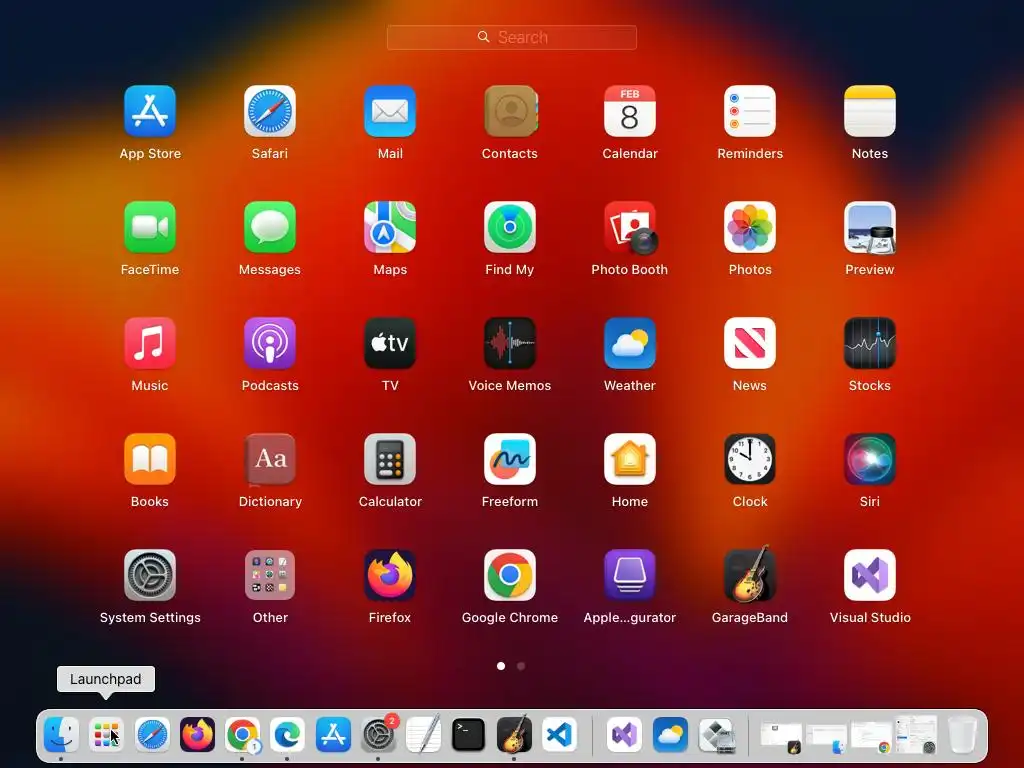This screenshot has width=1024, height=768.
Task: Open Microsoft Edge in the Dock
Action: coord(287,734)
